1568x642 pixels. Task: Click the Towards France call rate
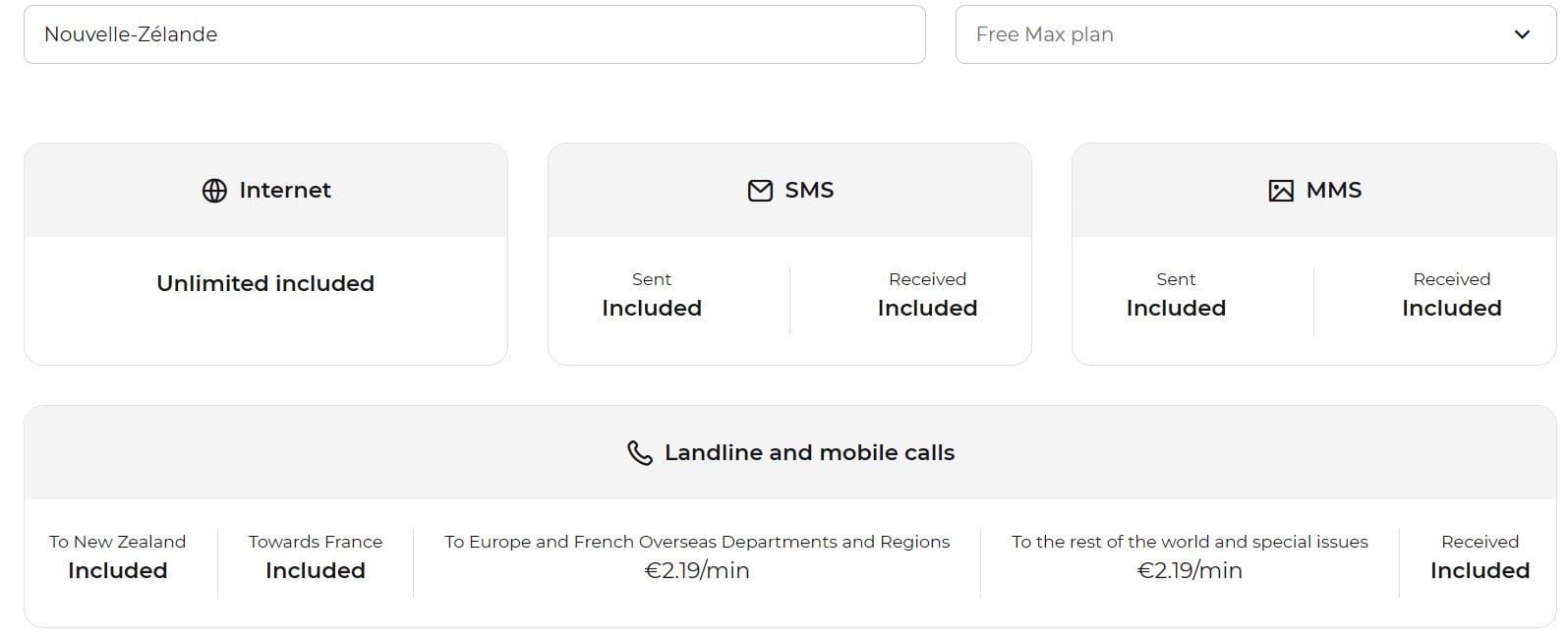pos(315,570)
